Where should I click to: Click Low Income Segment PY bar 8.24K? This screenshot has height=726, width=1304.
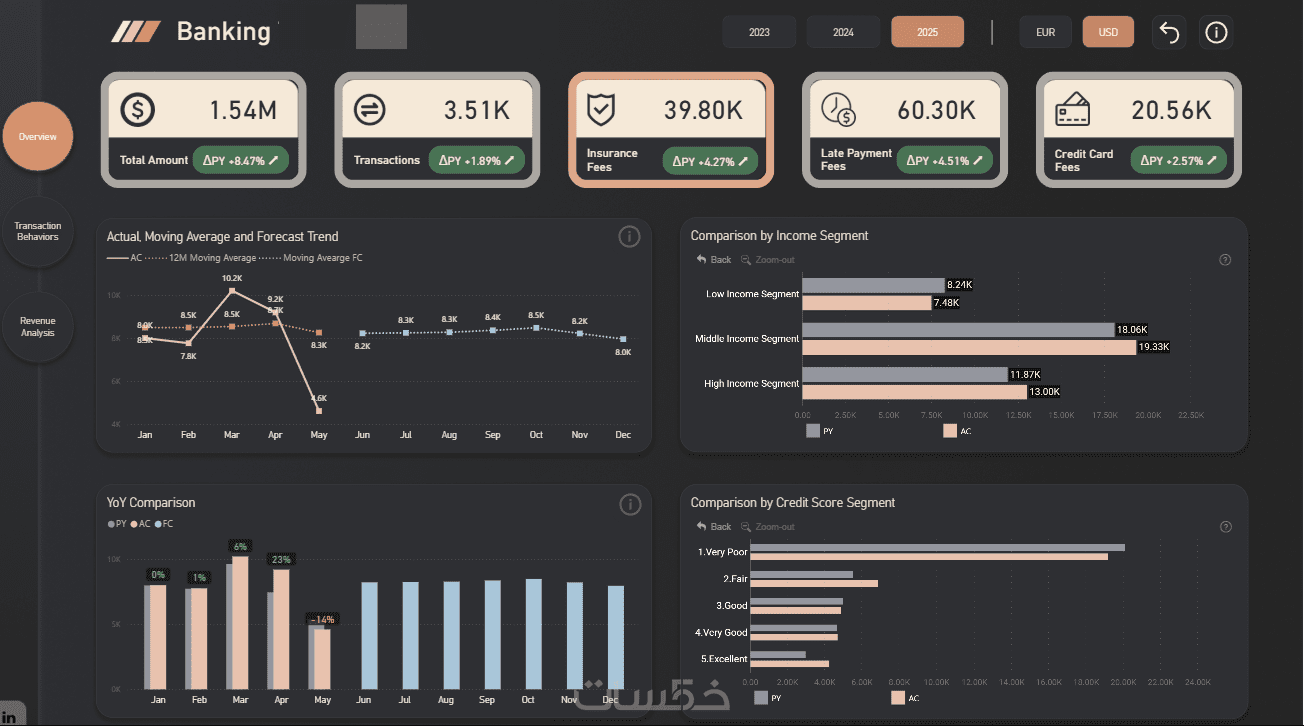click(x=873, y=285)
